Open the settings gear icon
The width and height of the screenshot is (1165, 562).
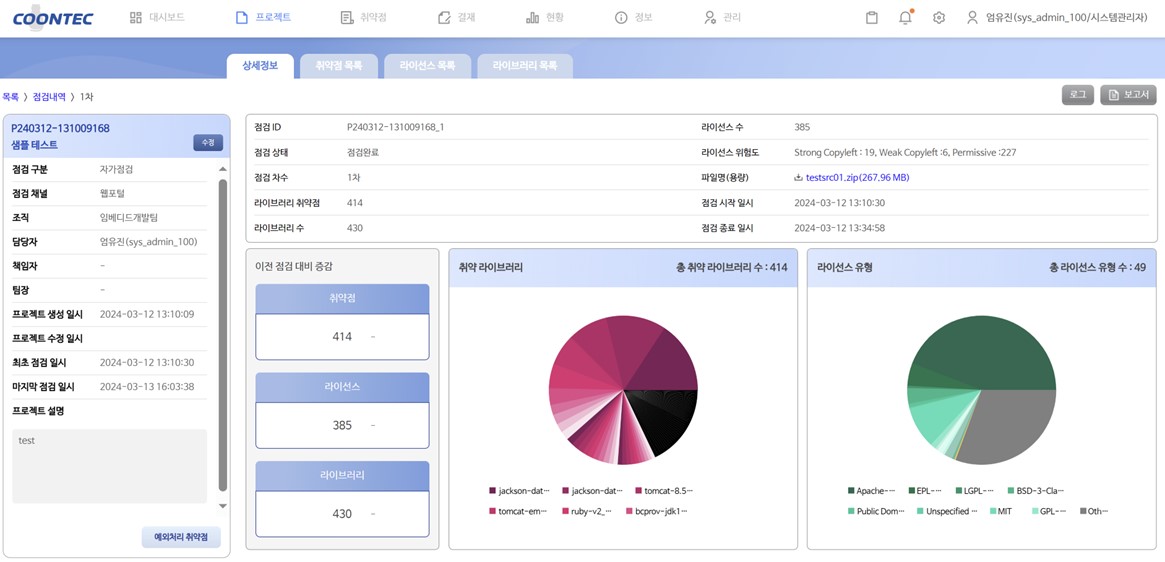938,18
